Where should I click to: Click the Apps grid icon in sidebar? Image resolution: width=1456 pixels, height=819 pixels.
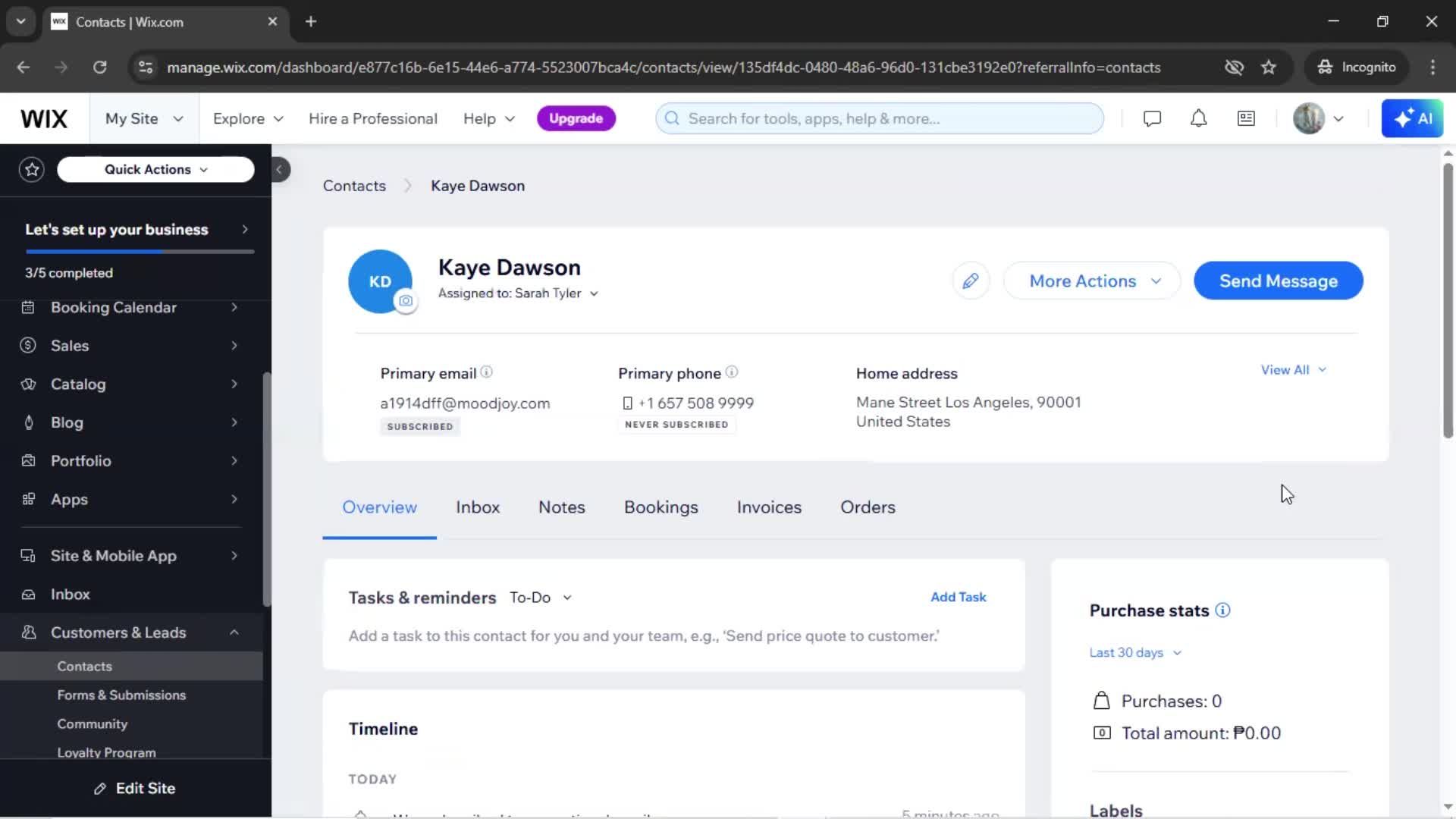click(x=28, y=500)
